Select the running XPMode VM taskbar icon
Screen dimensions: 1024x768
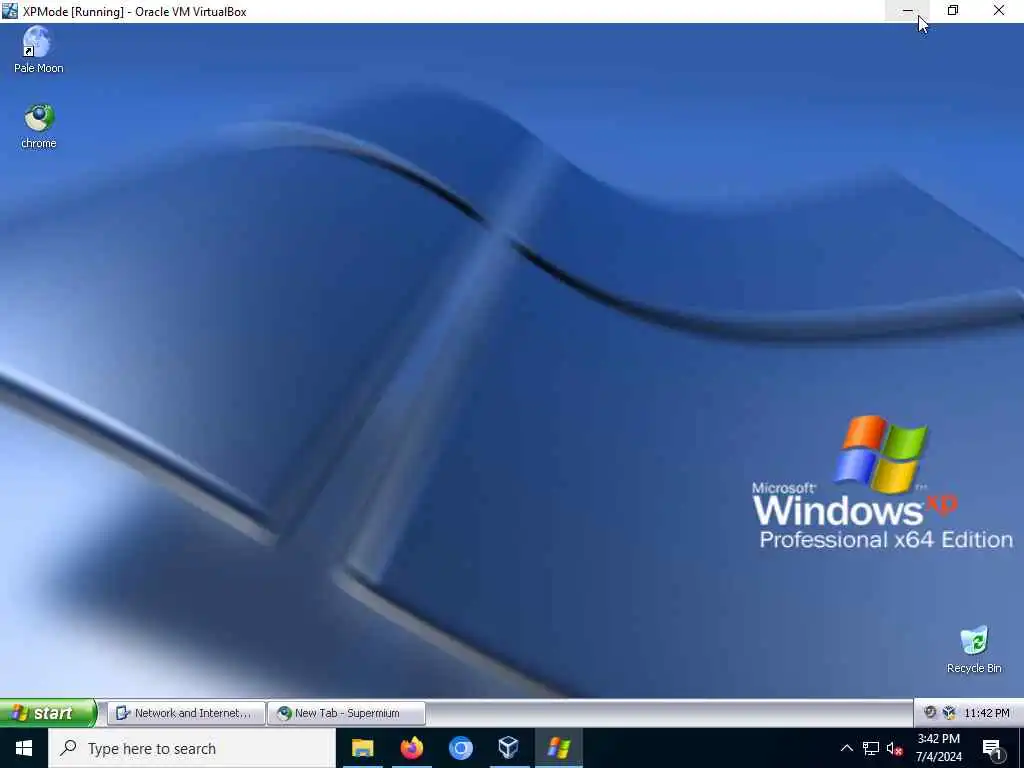(x=558, y=748)
